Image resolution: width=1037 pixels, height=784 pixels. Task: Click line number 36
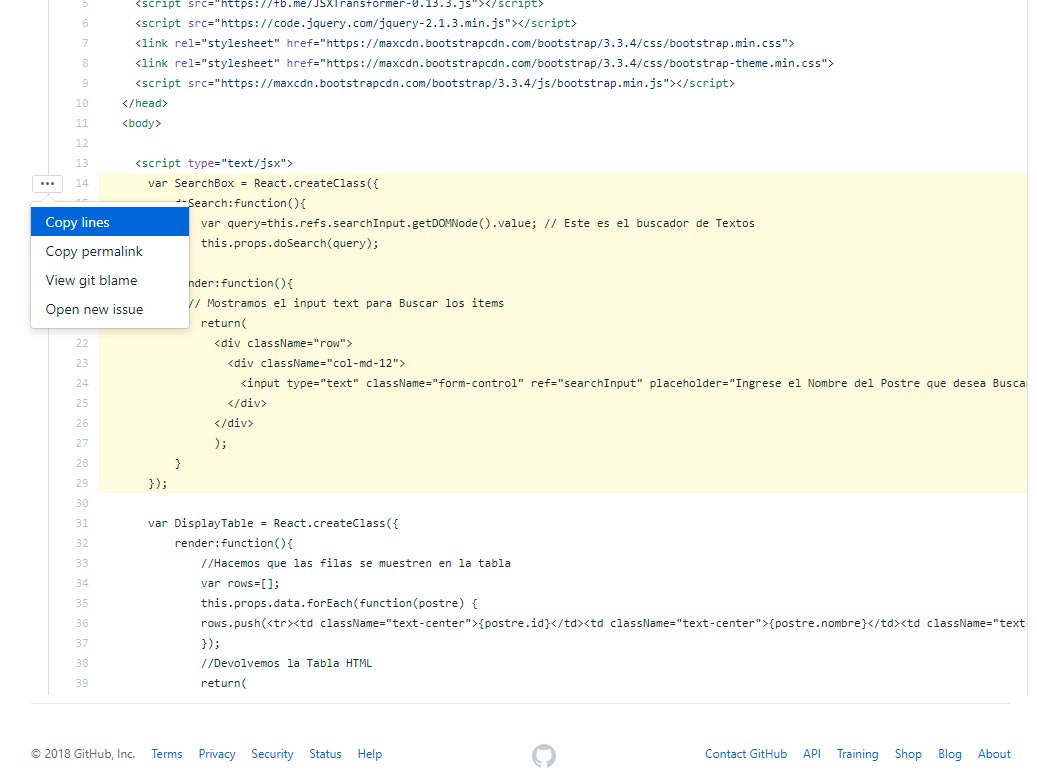click(x=82, y=623)
